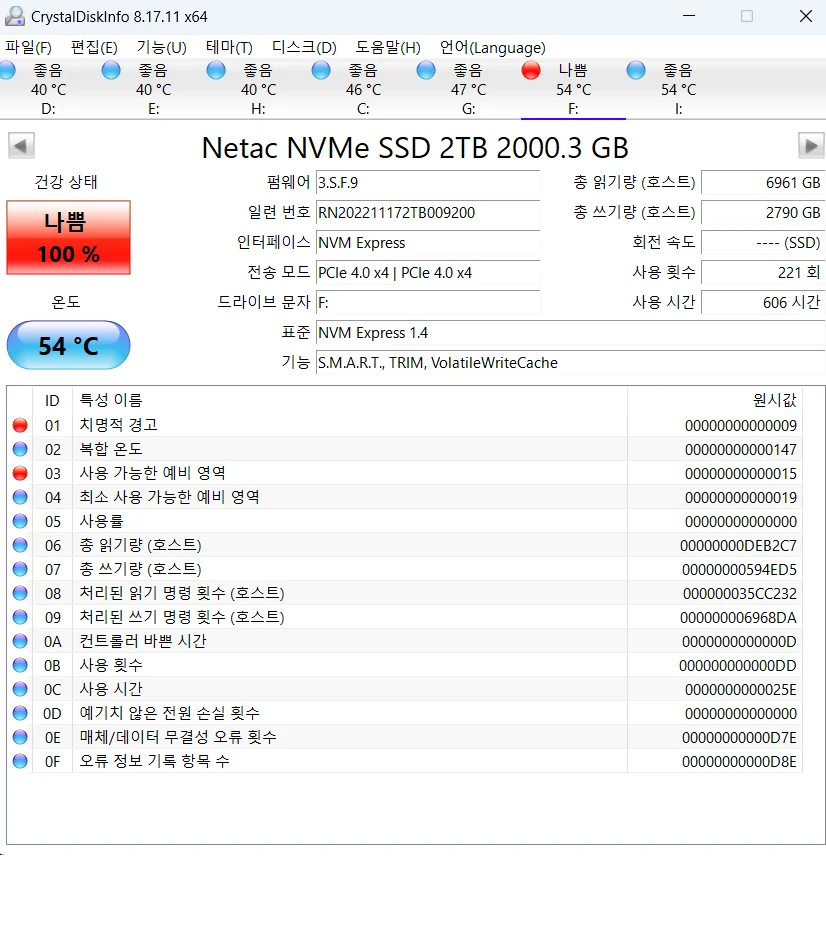
Task: Select the 복합 온도 attribute name
Action: (111, 449)
